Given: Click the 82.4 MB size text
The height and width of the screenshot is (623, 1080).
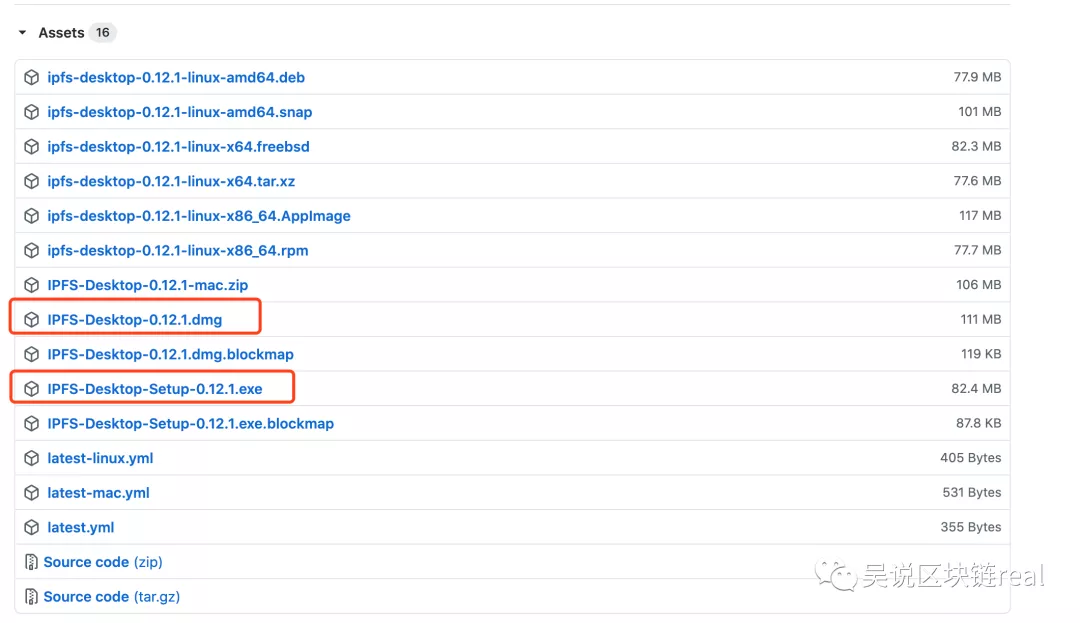Looking at the screenshot, I should 976,389.
